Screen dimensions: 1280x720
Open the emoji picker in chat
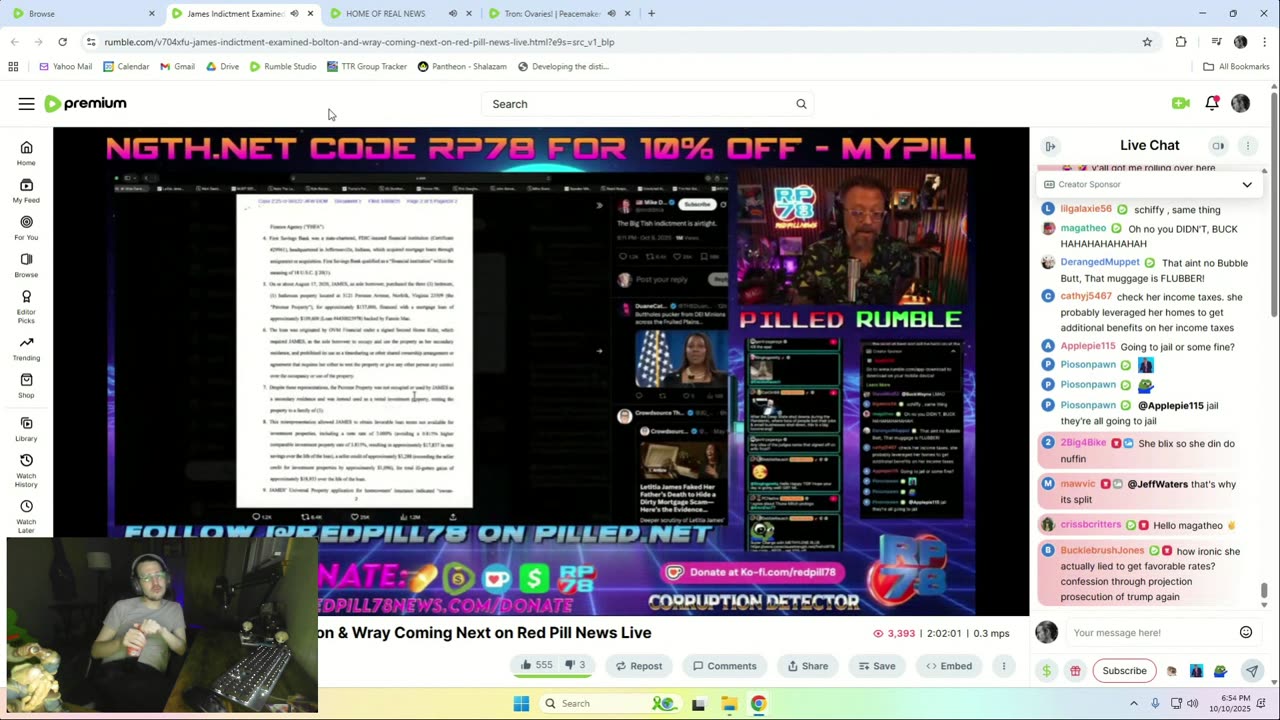pyautogui.click(x=1246, y=632)
